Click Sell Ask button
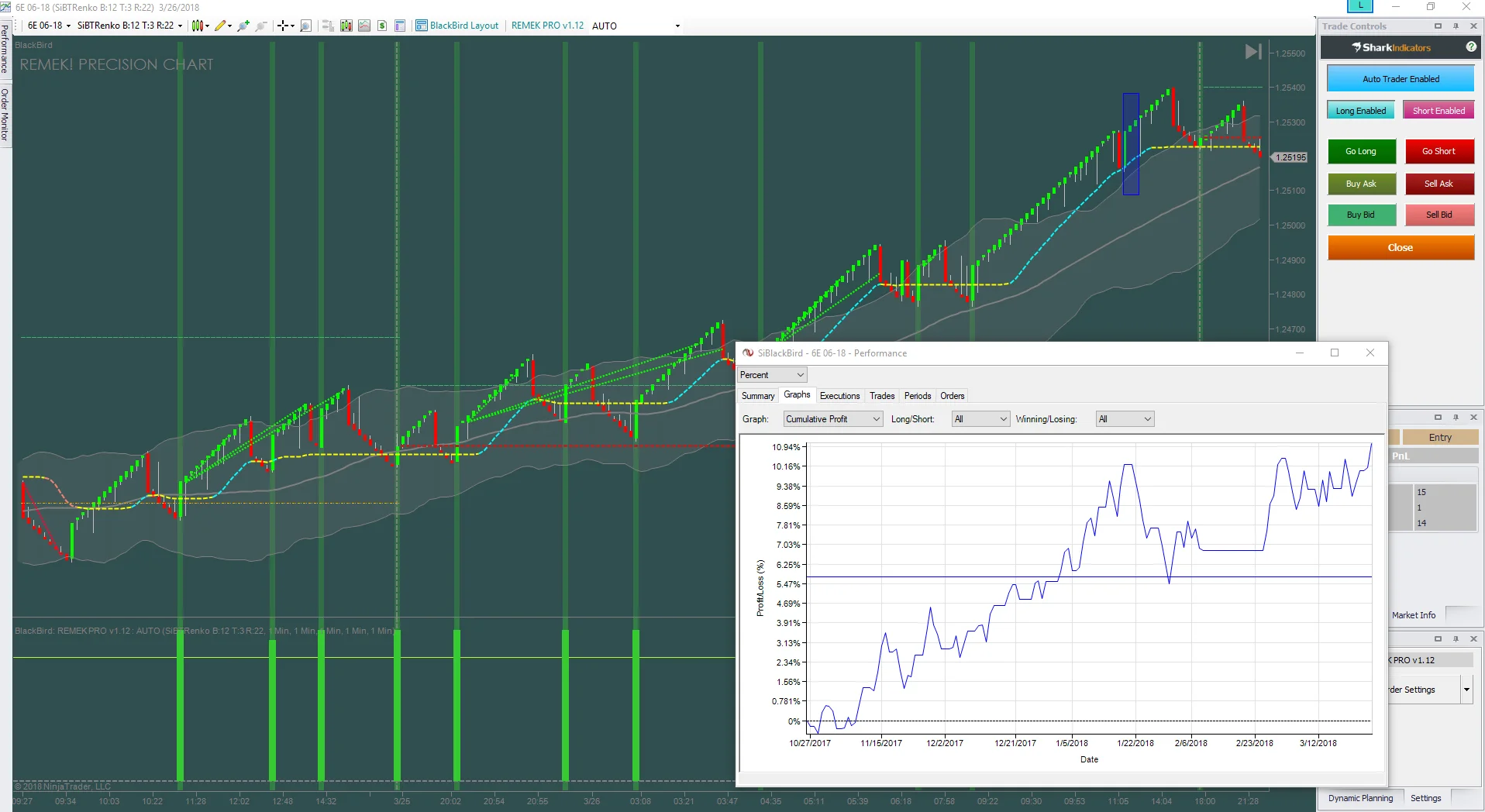The width and height of the screenshot is (1485, 812). tap(1438, 184)
